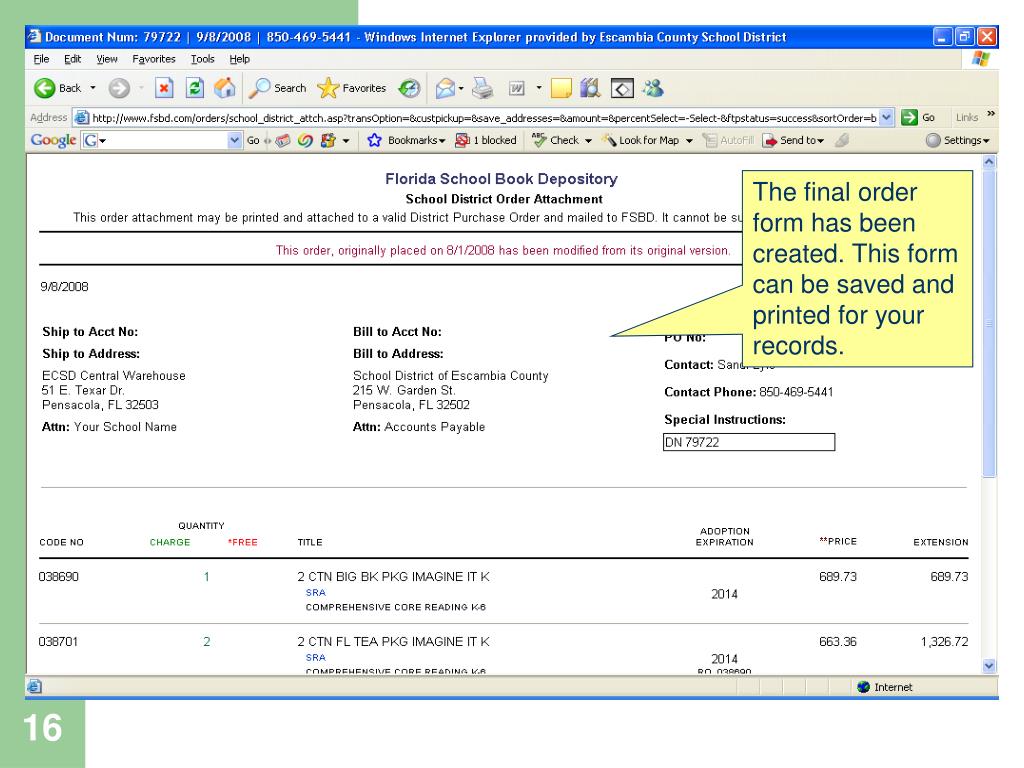Click the SRA link under code 038701

[x=315, y=658]
